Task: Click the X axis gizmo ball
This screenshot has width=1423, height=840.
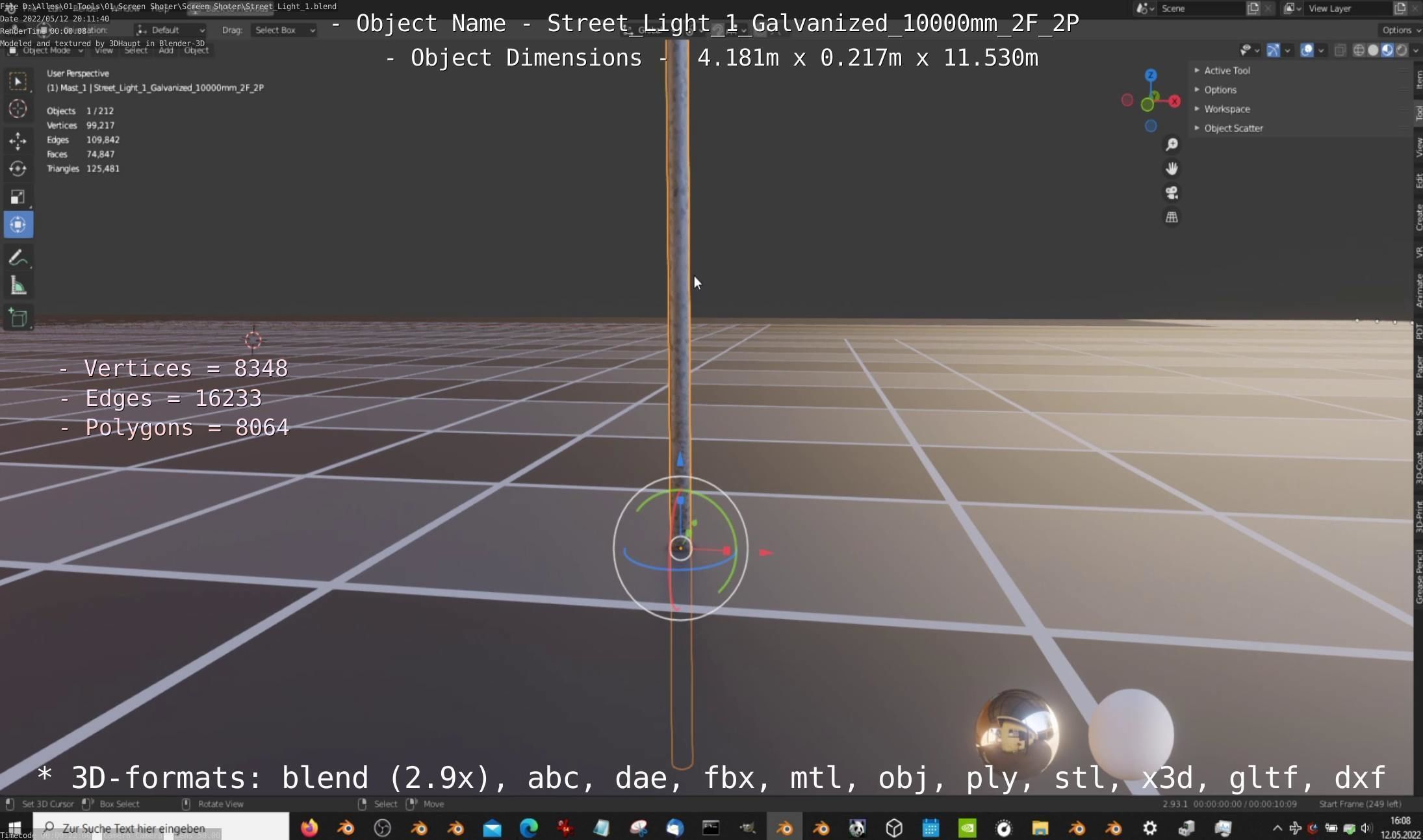Action: 1175,101
